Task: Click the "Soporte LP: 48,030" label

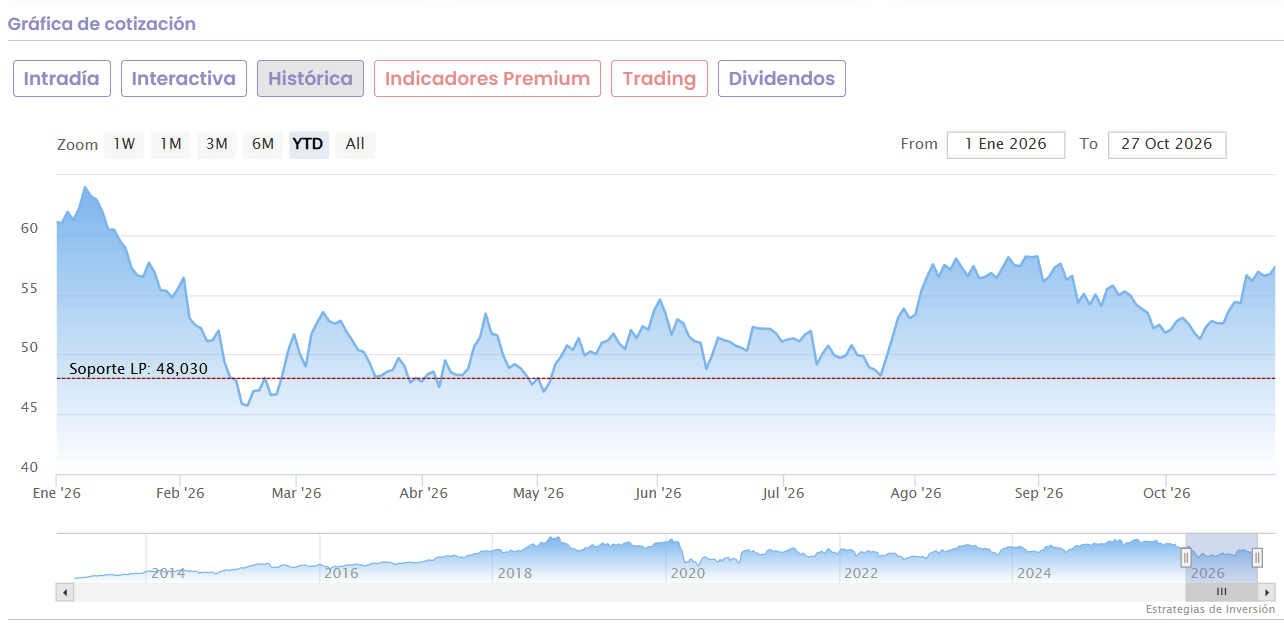Action: click(x=138, y=369)
